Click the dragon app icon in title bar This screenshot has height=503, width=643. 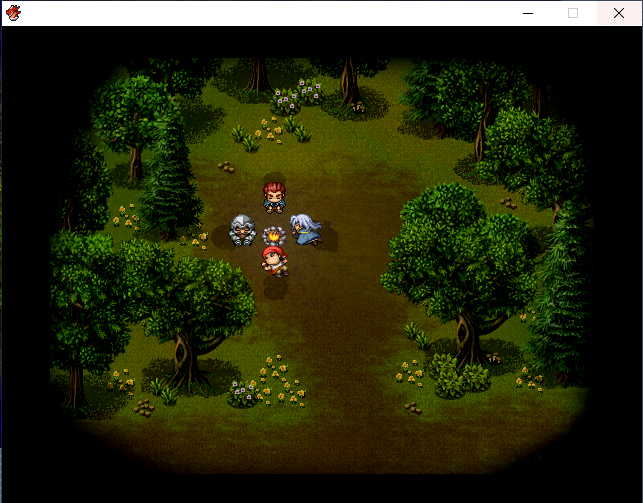tap(14, 13)
